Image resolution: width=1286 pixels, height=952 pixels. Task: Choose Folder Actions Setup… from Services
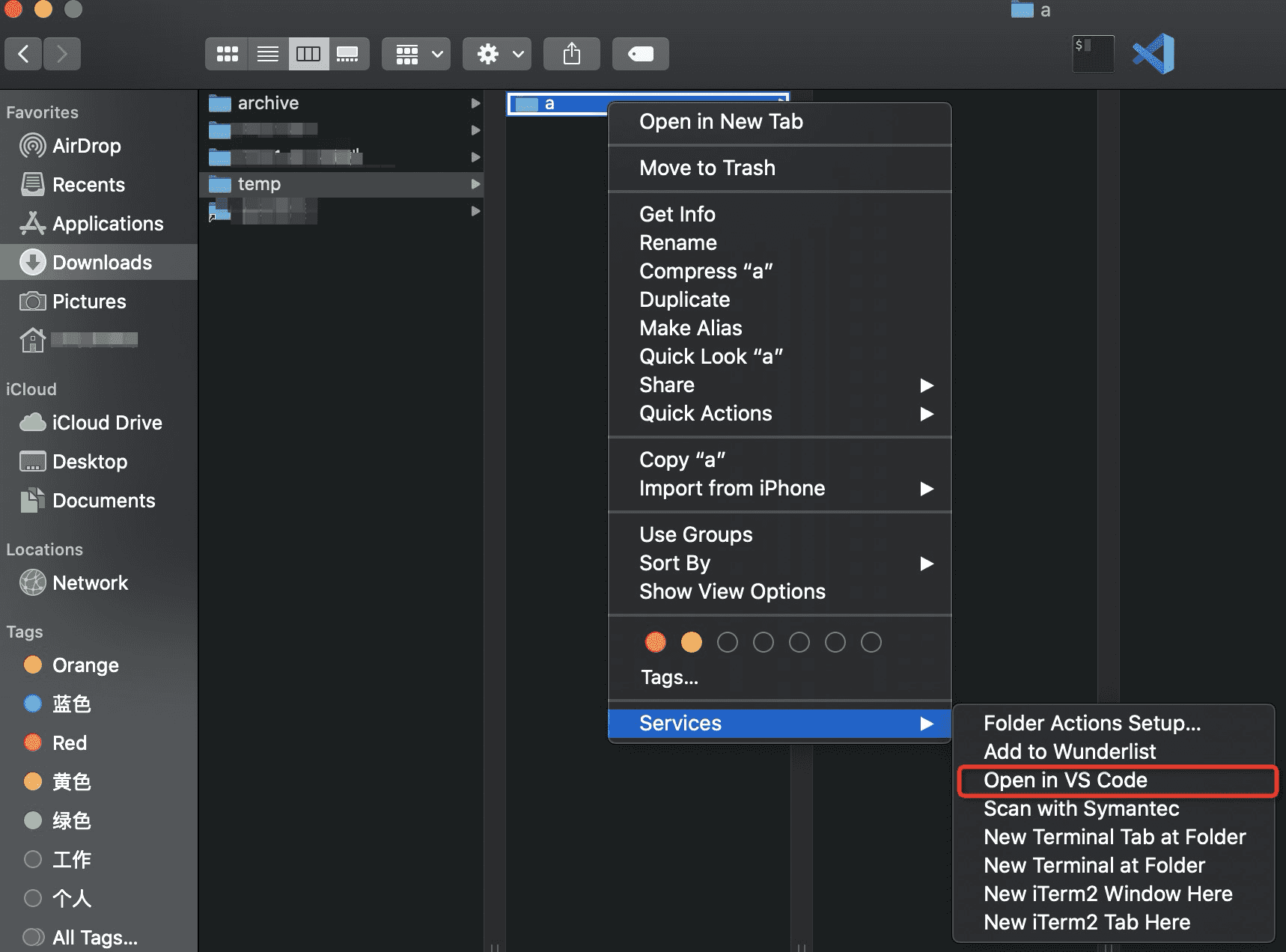tap(1114, 723)
